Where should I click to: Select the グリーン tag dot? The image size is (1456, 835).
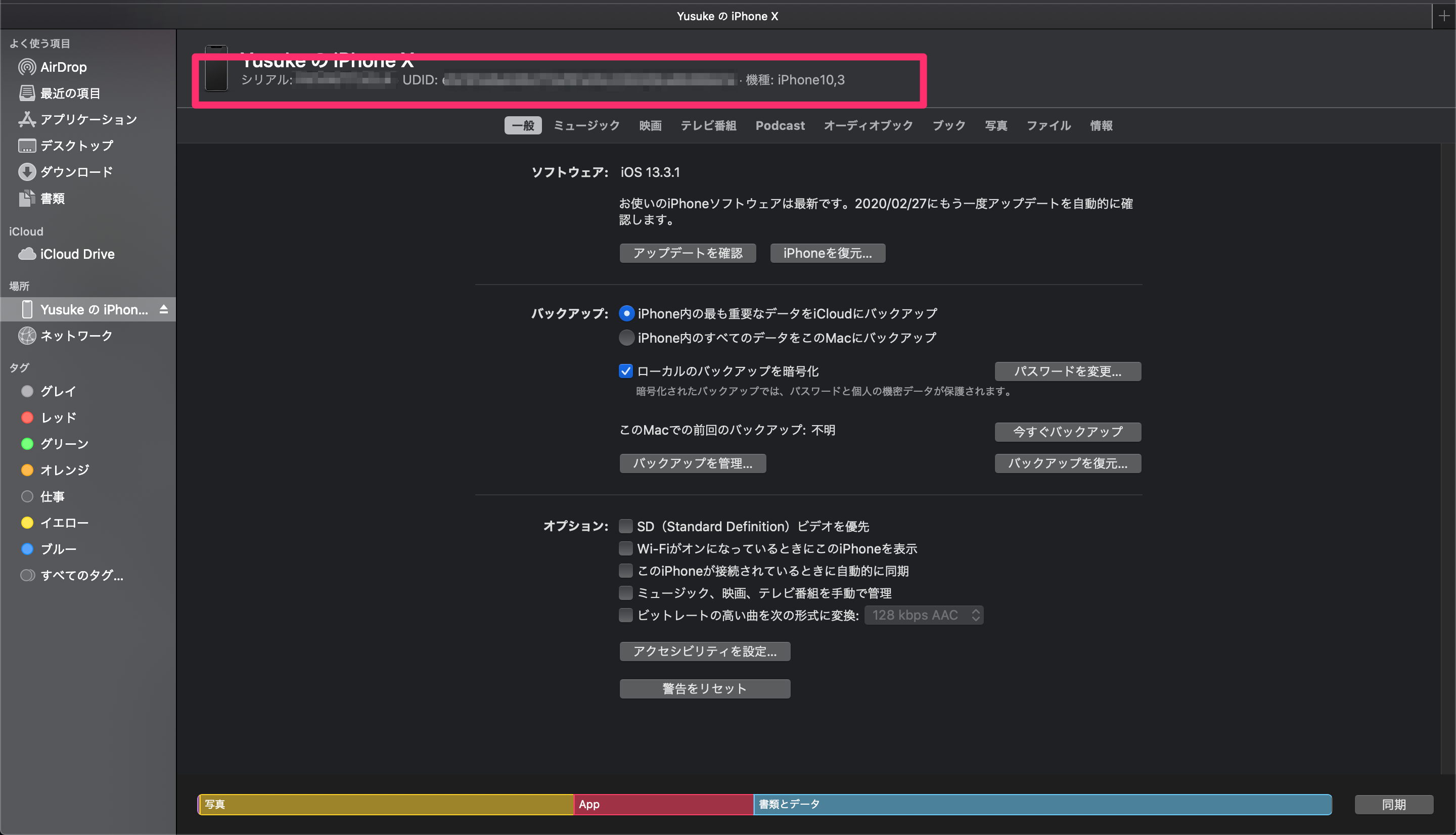pyautogui.click(x=27, y=444)
